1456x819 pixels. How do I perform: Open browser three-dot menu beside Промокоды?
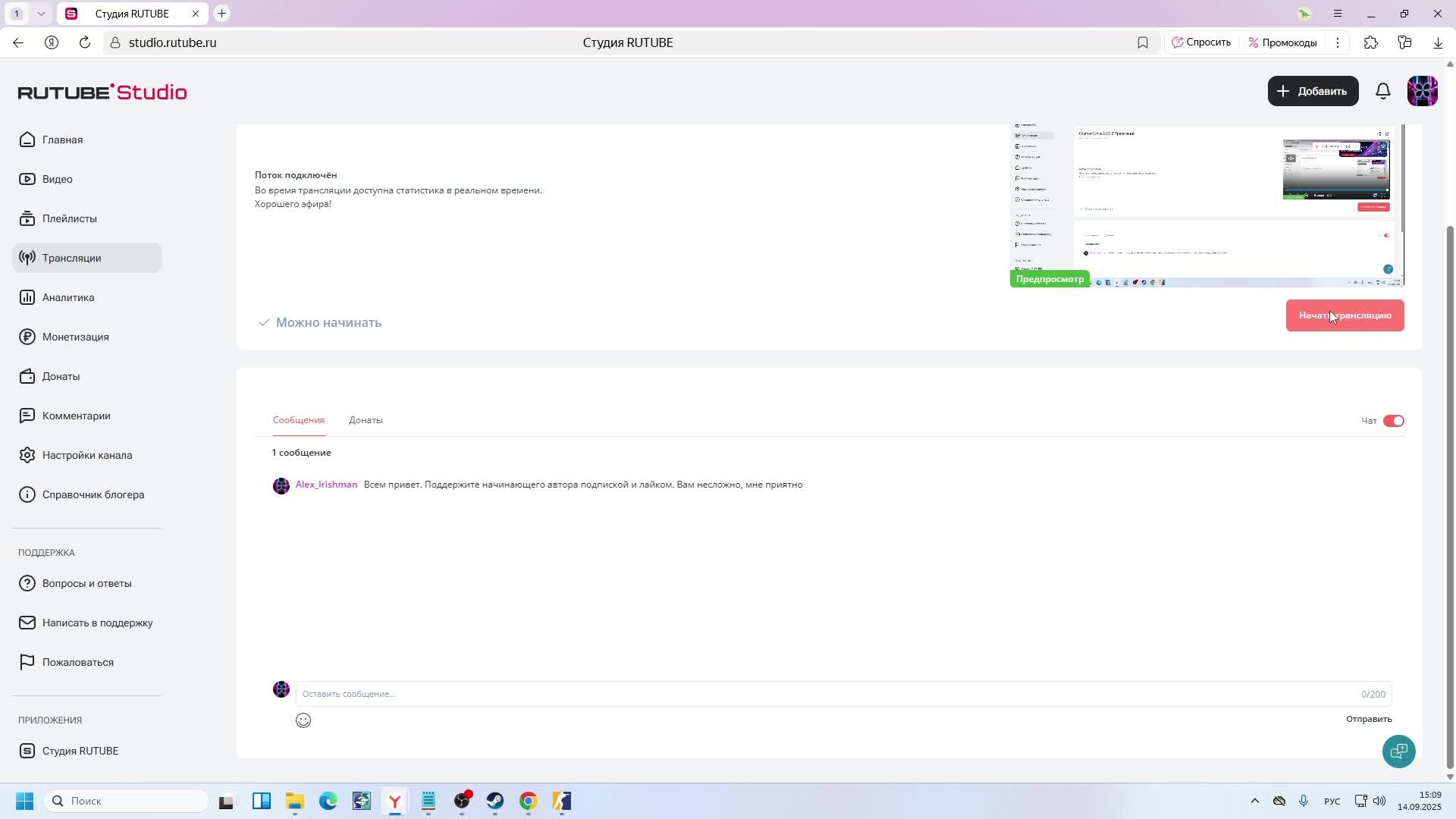click(1338, 42)
